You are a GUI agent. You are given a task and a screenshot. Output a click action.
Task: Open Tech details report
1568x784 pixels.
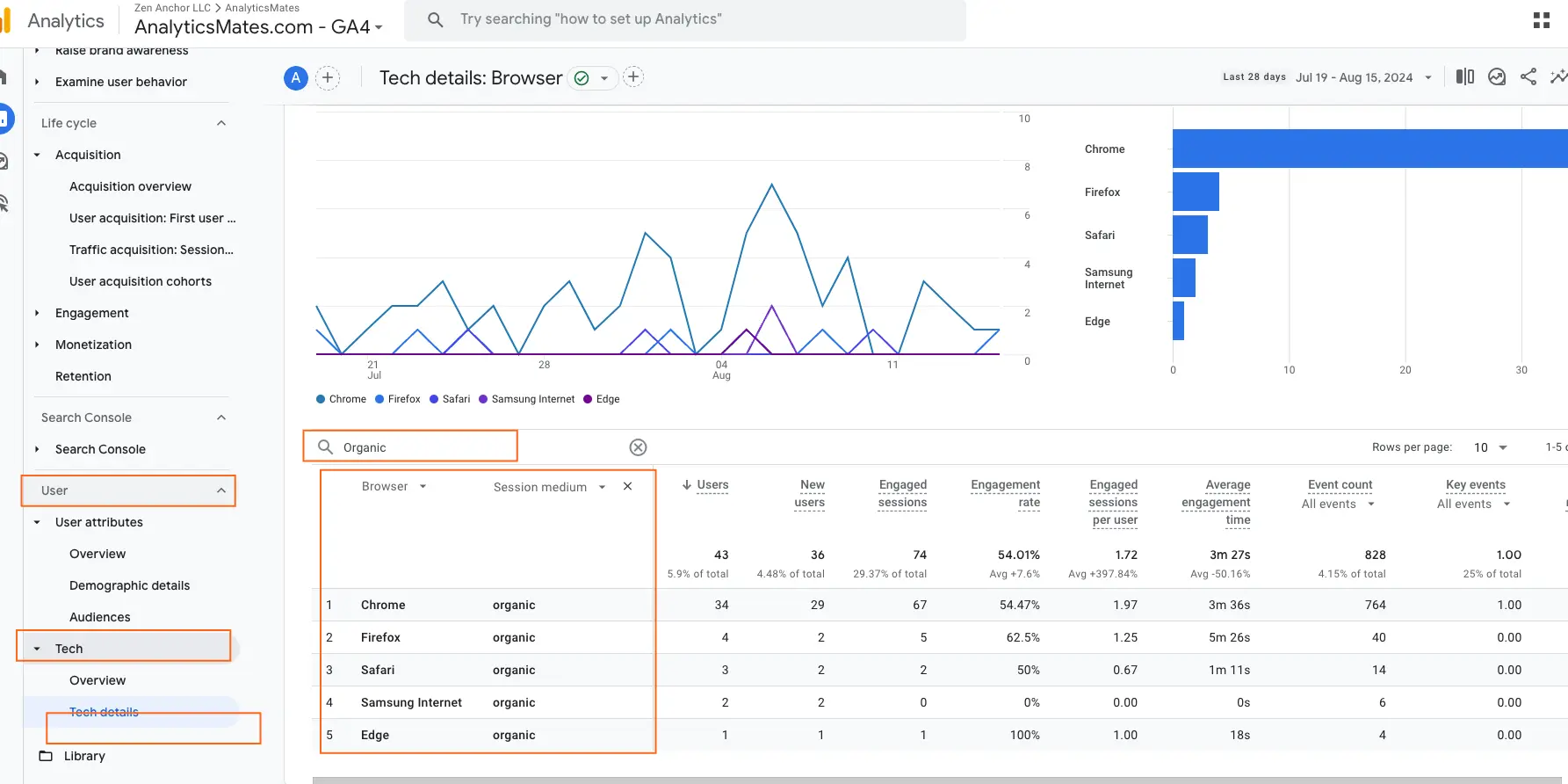click(104, 712)
